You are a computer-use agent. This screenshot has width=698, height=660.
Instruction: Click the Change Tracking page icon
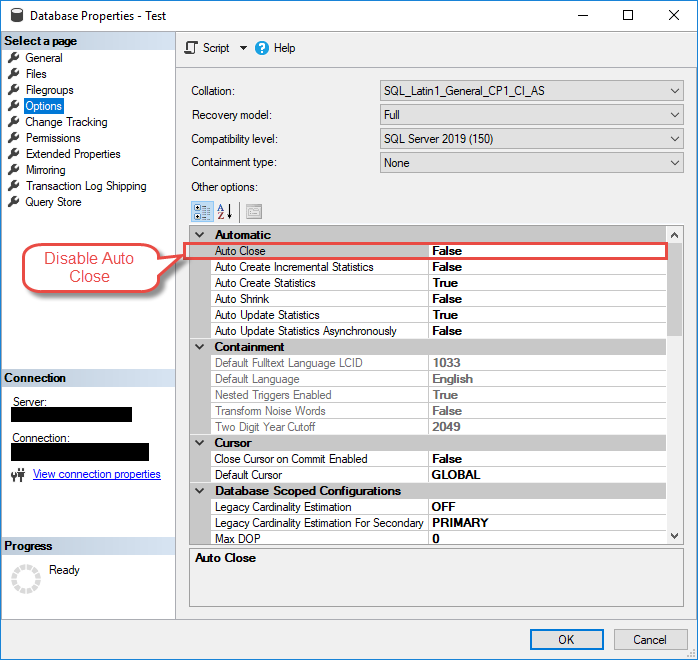point(14,122)
